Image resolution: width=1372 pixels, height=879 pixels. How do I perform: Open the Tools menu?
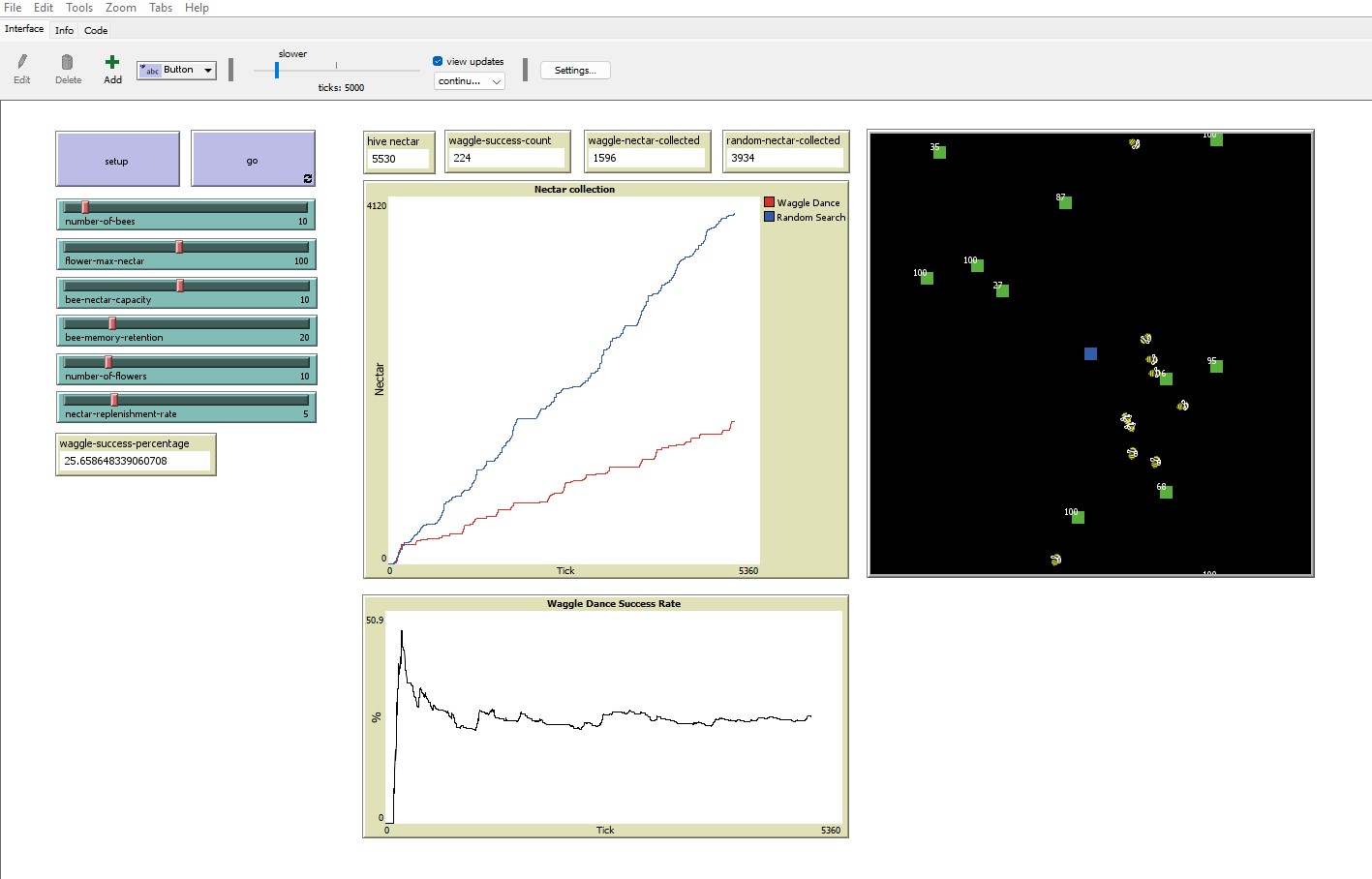click(79, 8)
